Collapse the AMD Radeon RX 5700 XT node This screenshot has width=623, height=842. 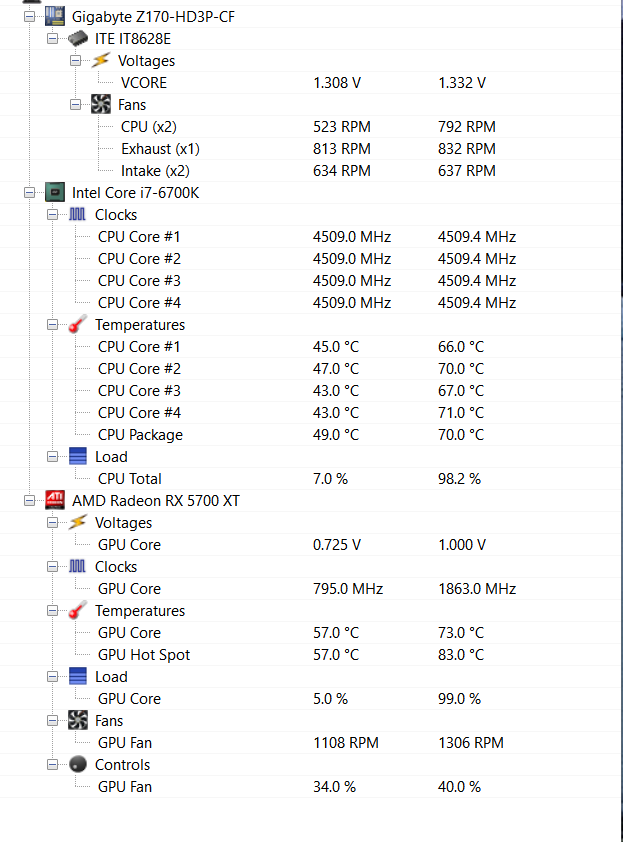coord(29,500)
